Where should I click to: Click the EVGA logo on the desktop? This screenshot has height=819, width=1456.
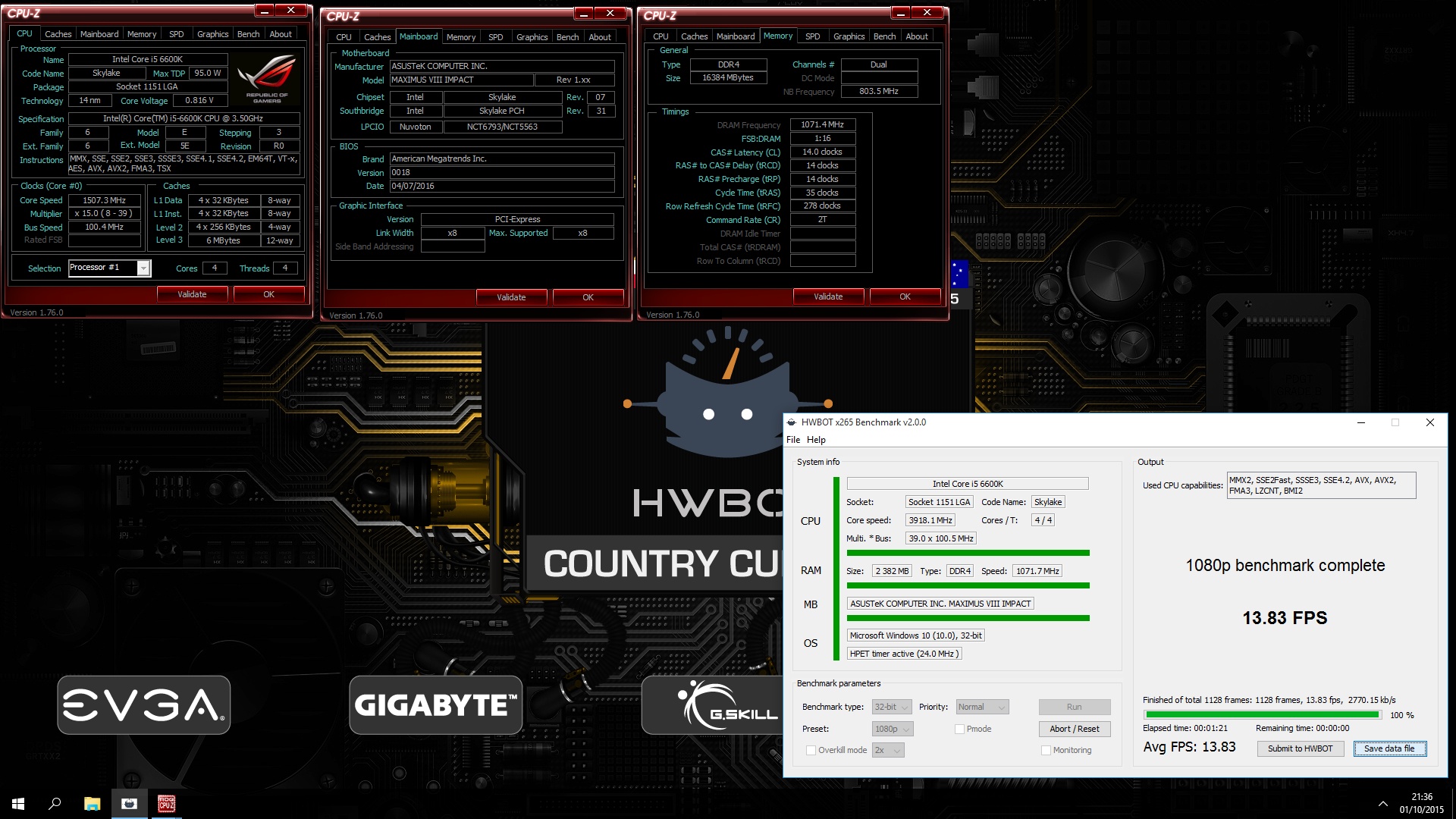pos(144,705)
